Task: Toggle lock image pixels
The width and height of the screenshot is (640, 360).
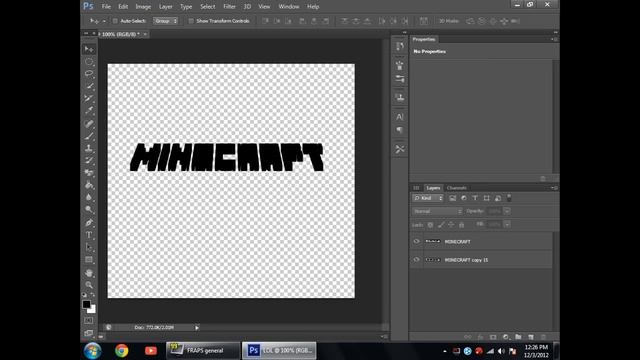Action: pyautogui.click(x=441, y=224)
